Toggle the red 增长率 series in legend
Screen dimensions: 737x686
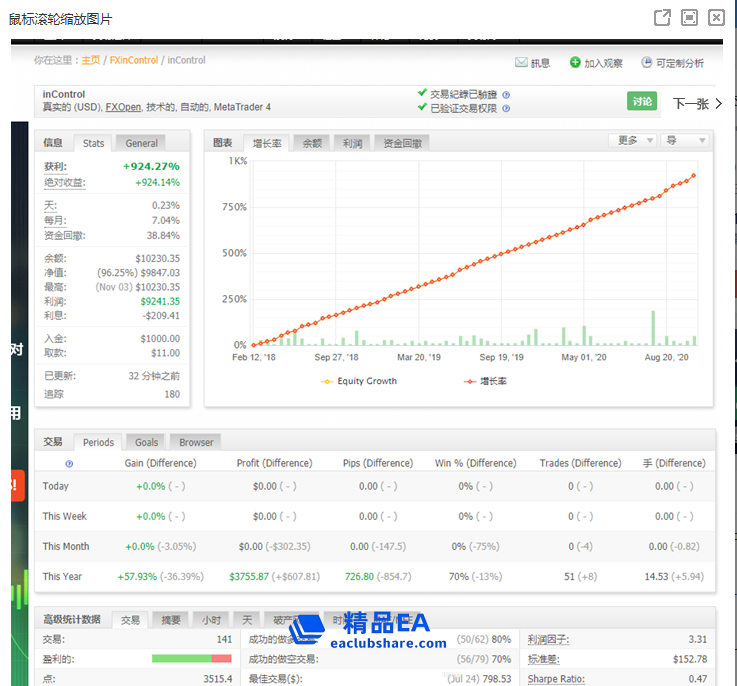coord(486,381)
